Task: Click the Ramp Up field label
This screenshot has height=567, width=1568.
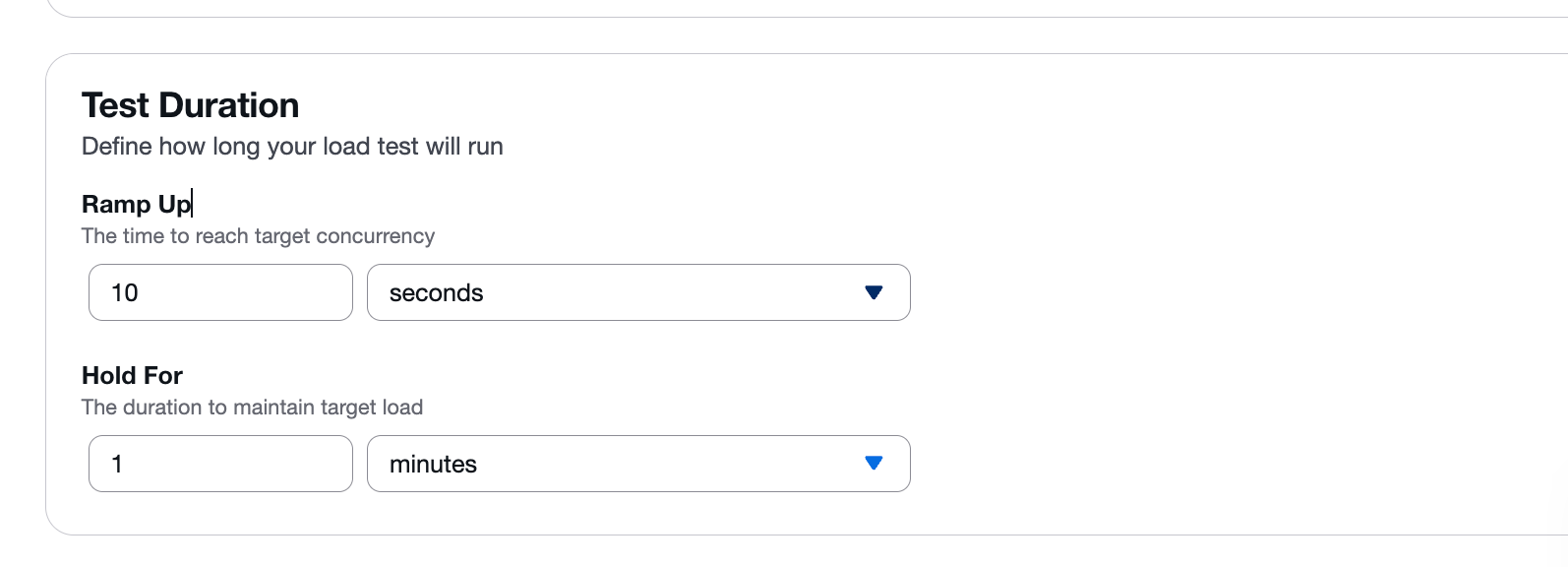Action: (136, 204)
